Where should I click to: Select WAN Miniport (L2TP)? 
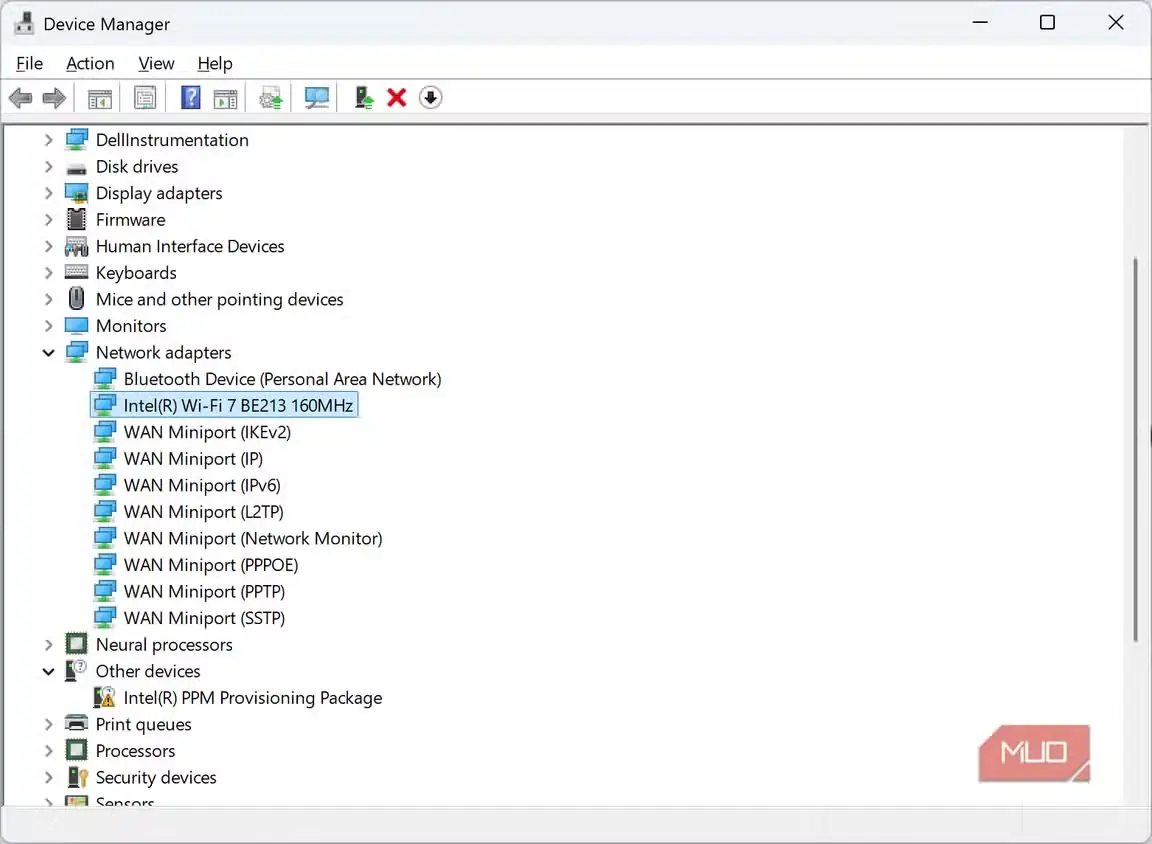[204, 511]
